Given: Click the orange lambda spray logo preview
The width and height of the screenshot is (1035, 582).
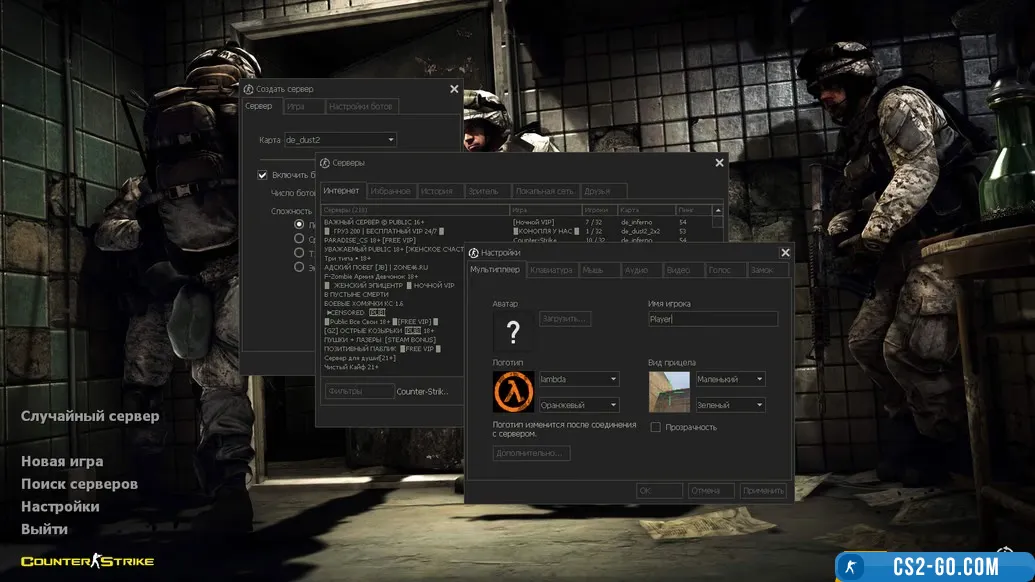Looking at the screenshot, I should (x=514, y=392).
